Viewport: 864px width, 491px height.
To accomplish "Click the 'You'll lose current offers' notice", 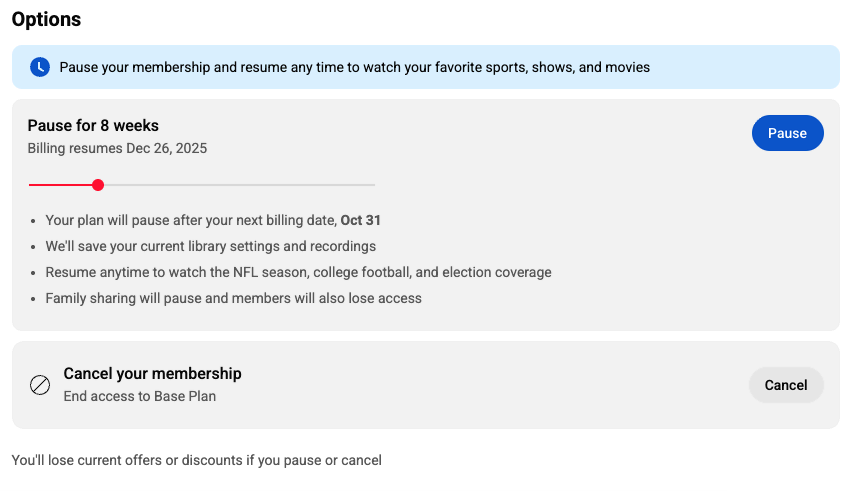I will 196,460.
